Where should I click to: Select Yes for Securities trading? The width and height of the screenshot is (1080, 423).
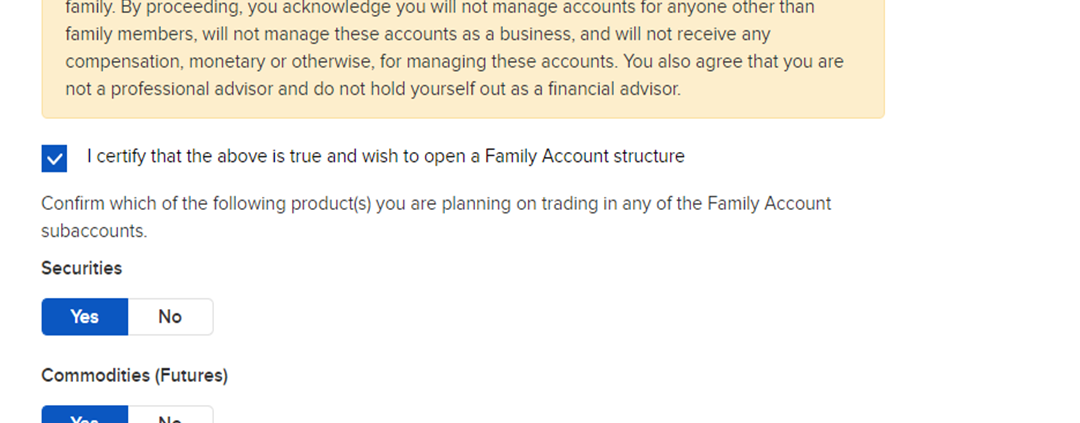point(85,317)
